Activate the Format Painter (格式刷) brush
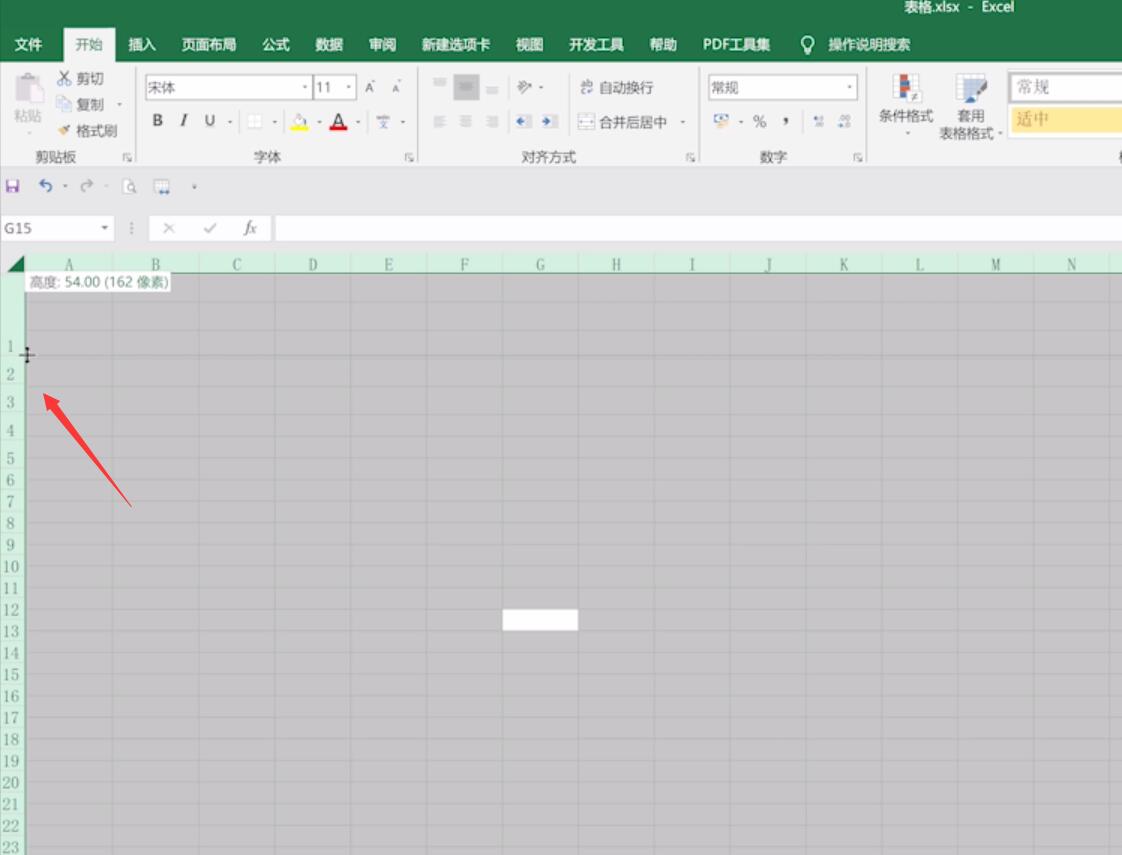 click(x=87, y=130)
